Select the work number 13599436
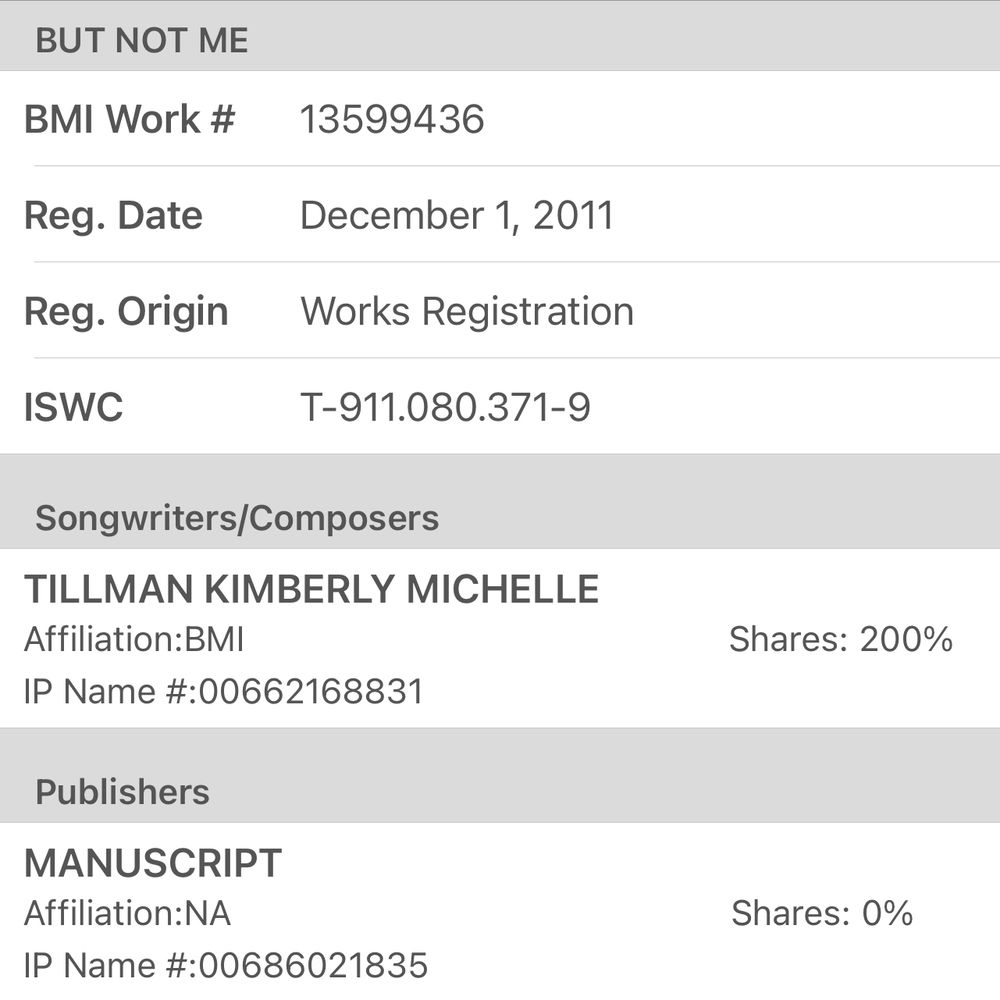 [392, 120]
